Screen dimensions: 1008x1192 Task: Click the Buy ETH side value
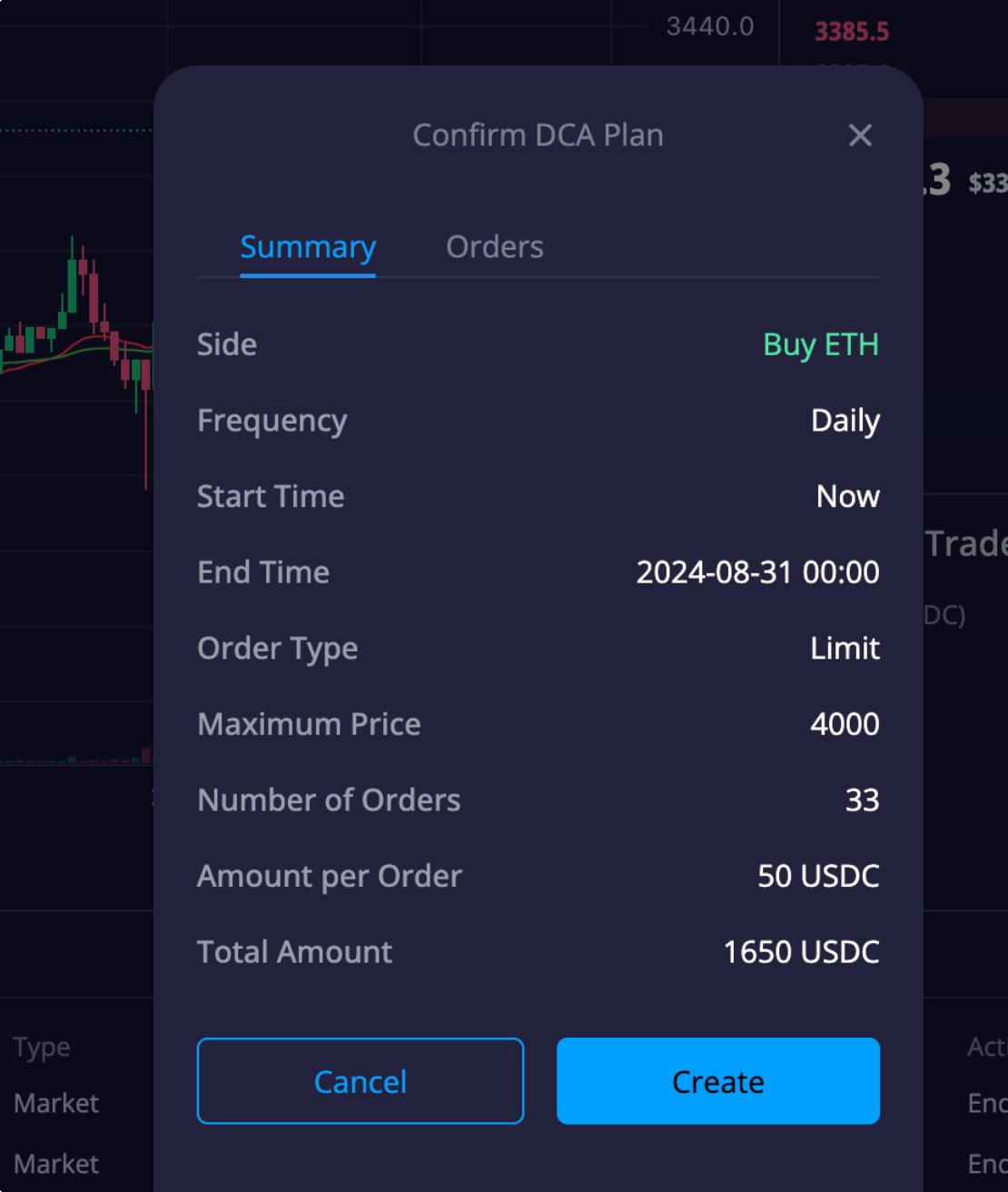click(x=821, y=344)
